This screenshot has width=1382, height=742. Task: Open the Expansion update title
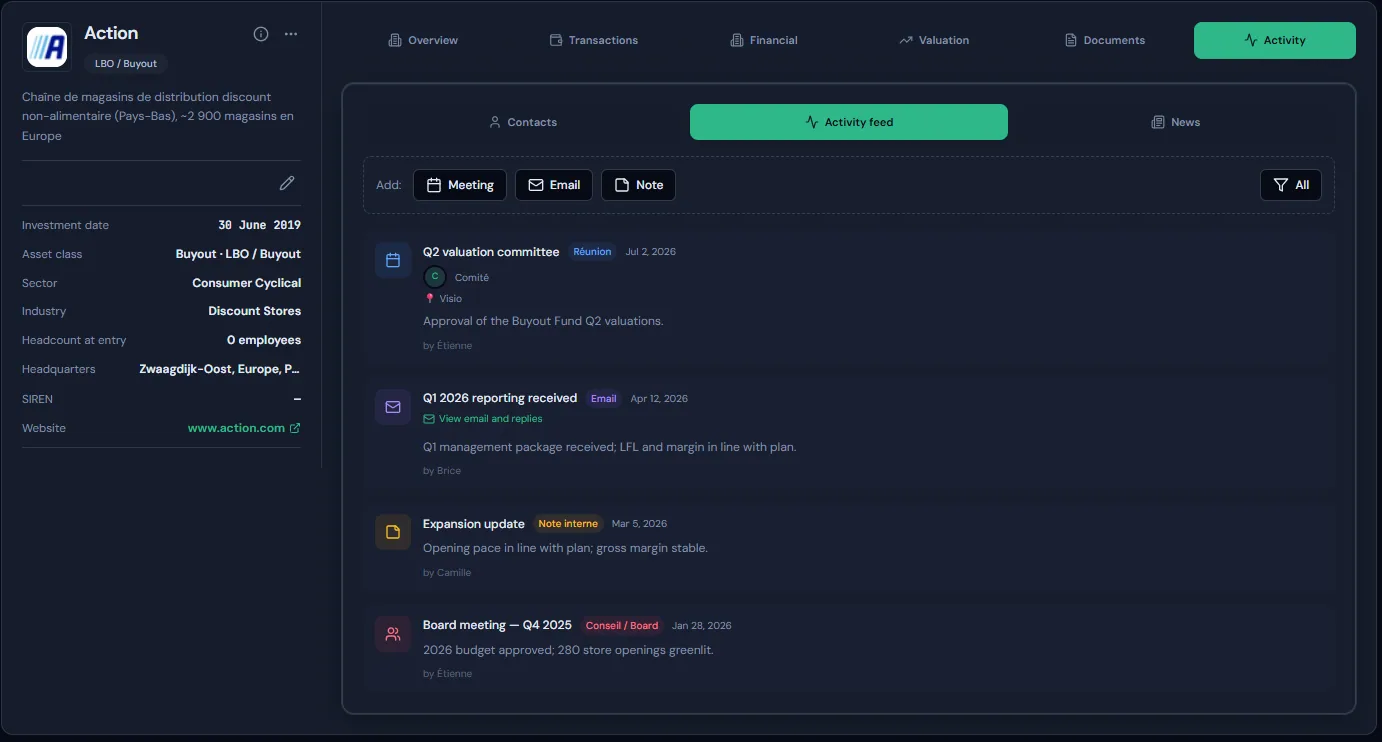[474, 524]
